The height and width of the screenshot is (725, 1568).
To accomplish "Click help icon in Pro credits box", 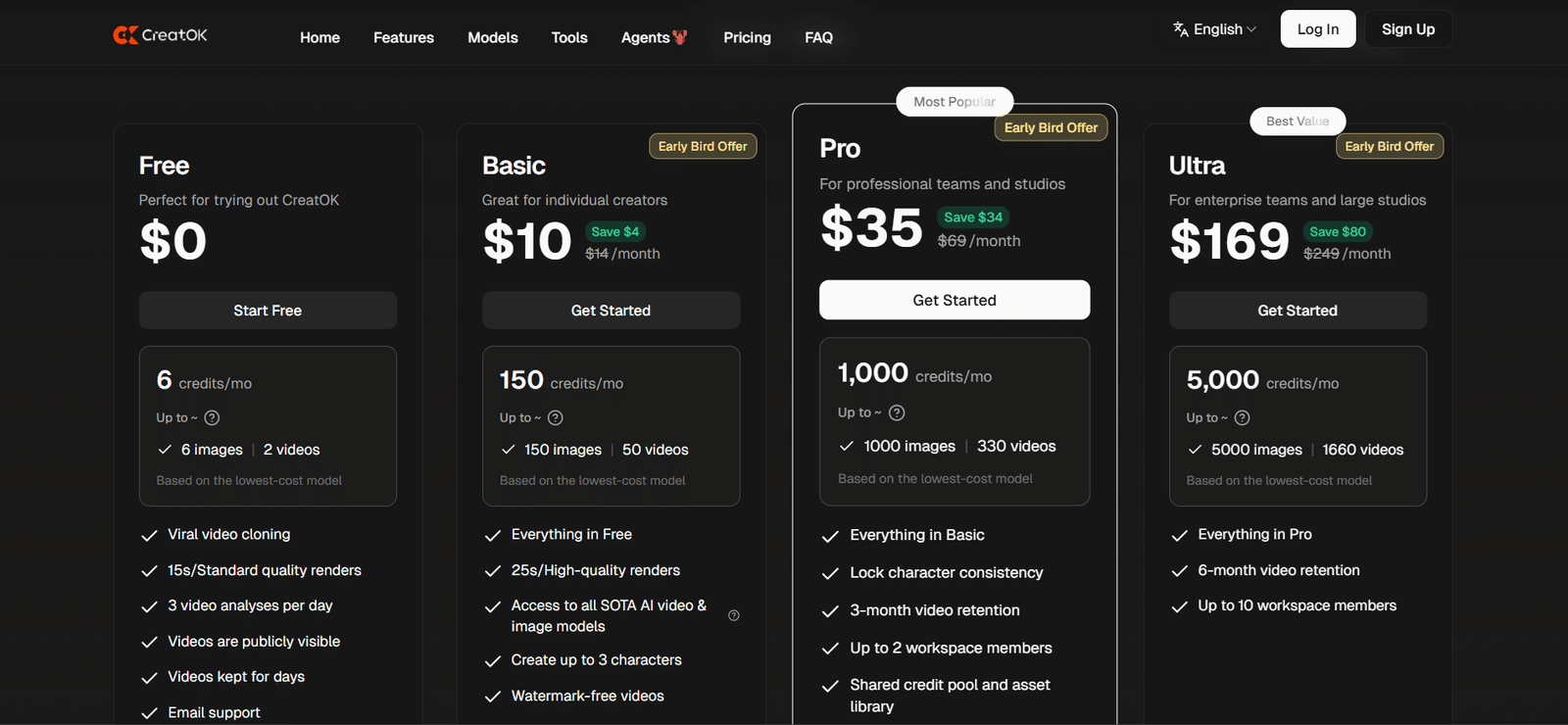I will click(x=897, y=412).
